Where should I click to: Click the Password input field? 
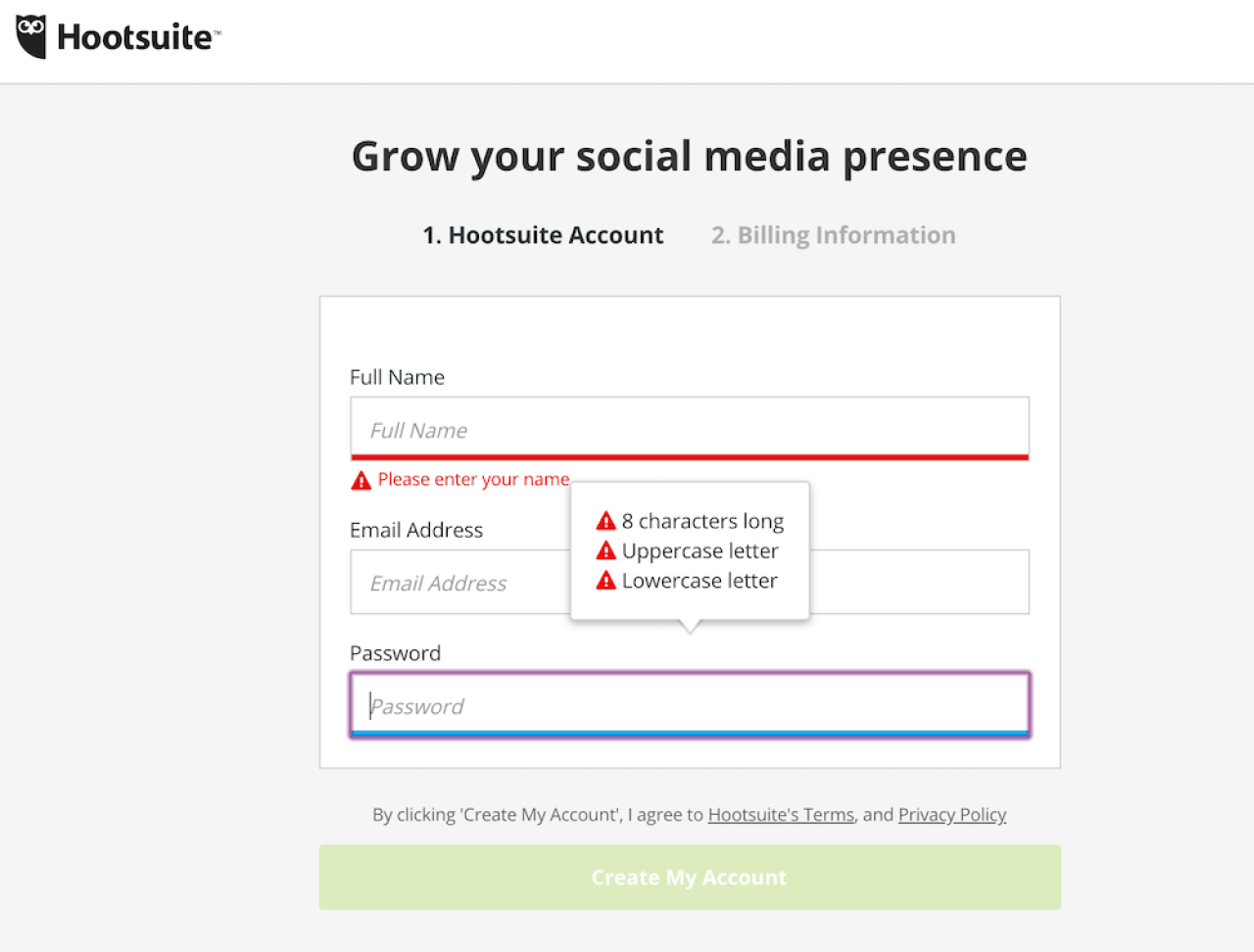coord(689,704)
